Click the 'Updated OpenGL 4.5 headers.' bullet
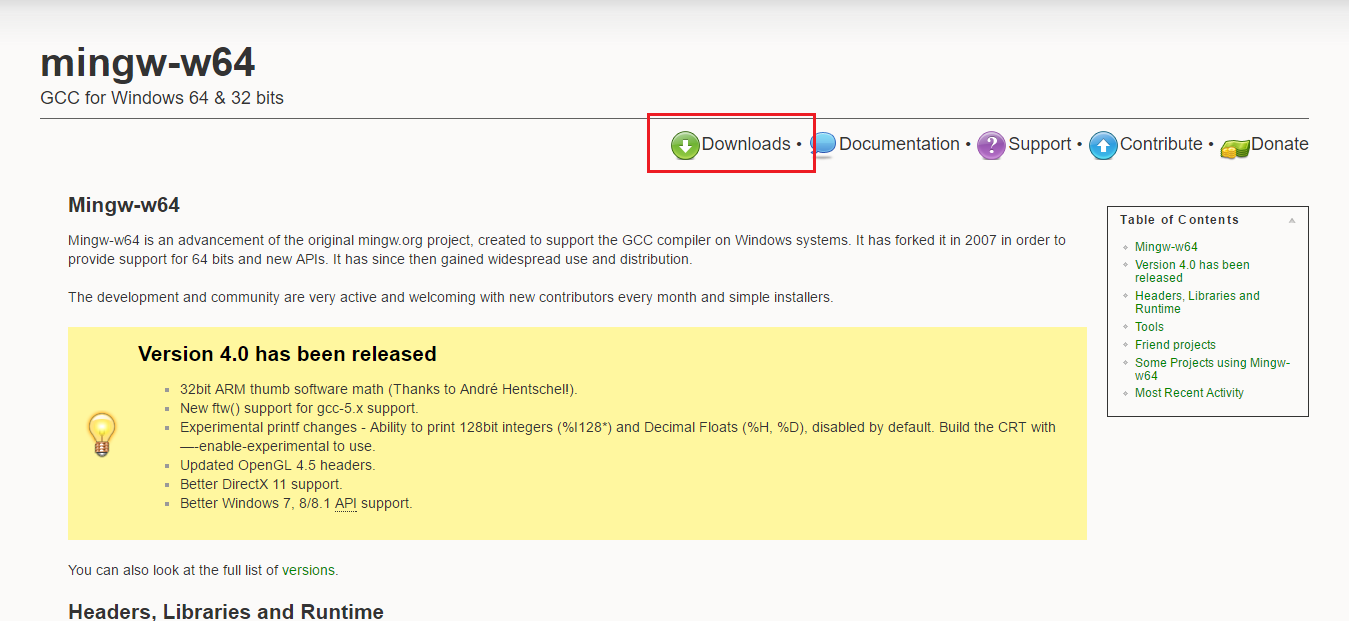 coord(278,465)
